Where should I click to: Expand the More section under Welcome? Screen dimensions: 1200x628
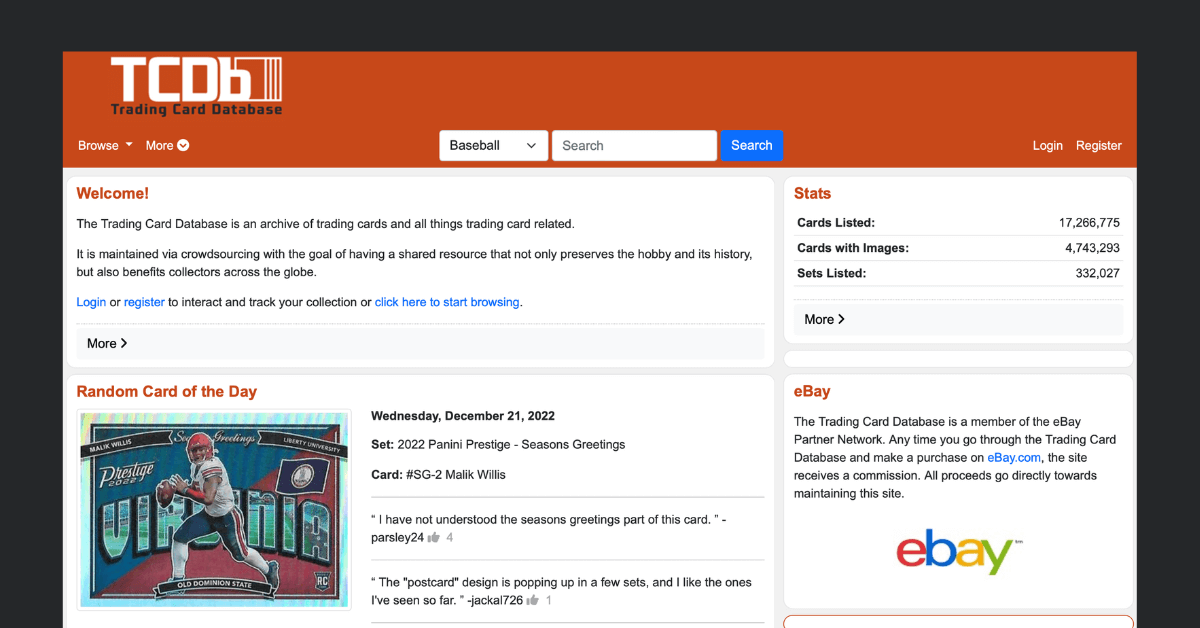(x=105, y=343)
